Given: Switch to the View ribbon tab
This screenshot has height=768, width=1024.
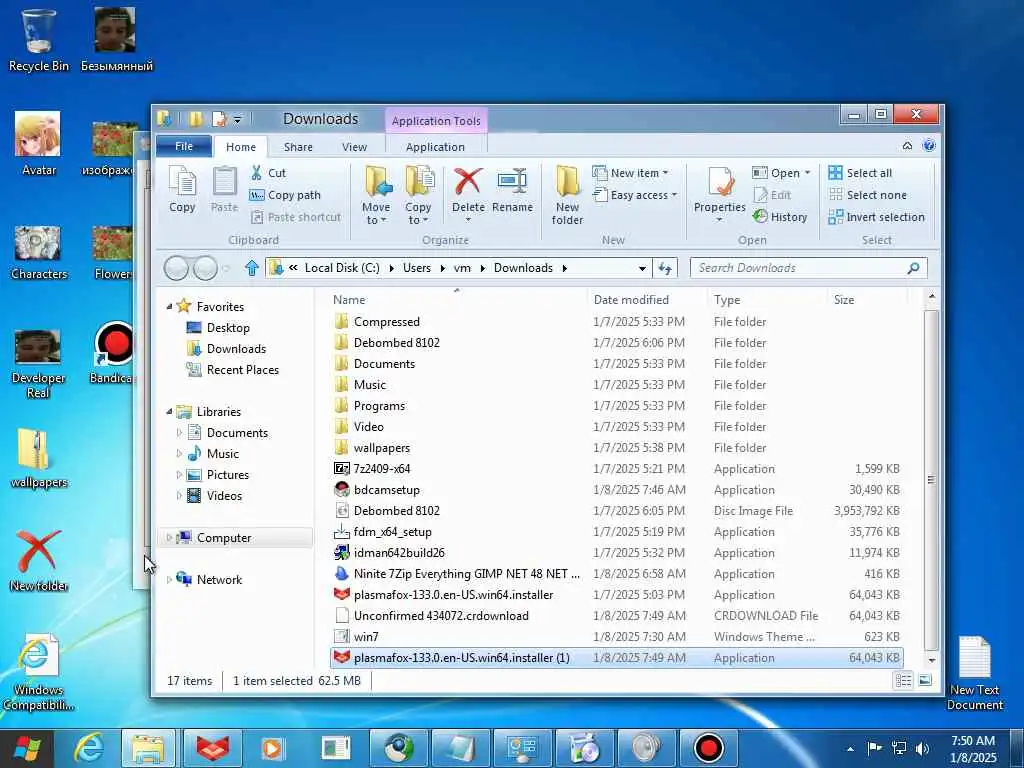Looking at the screenshot, I should [x=355, y=147].
